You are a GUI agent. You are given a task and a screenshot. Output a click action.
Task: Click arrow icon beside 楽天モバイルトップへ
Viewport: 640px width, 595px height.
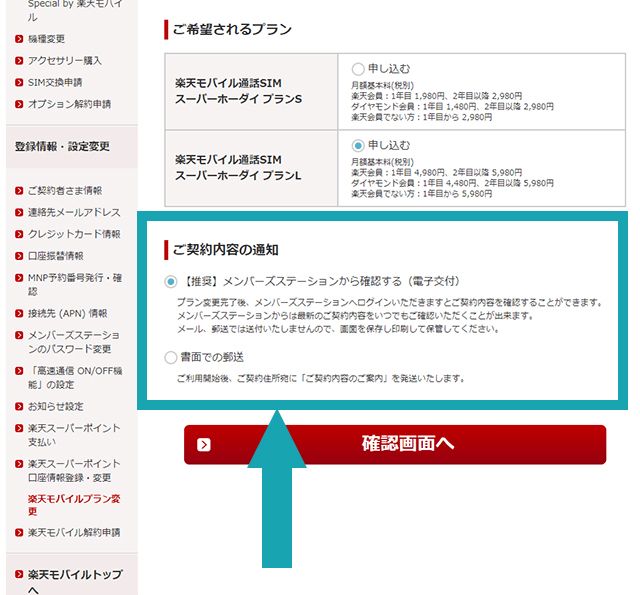point(19,574)
